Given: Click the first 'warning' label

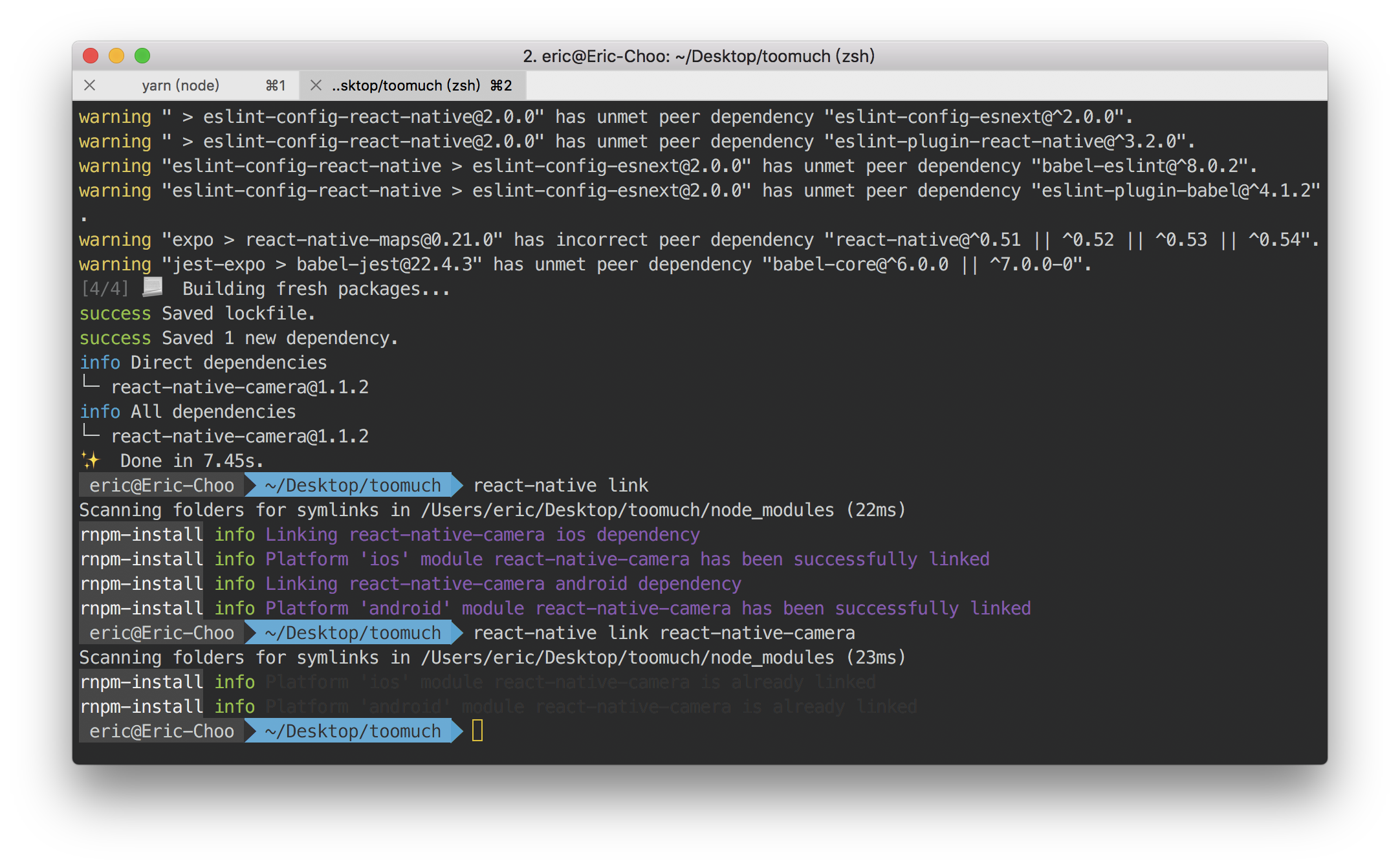Looking at the screenshot, I should click(x=115, y=116).
